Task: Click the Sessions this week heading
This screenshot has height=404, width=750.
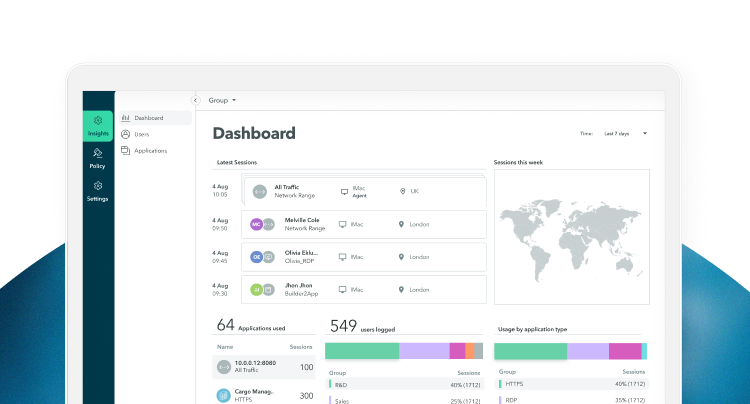Action: 518,163
